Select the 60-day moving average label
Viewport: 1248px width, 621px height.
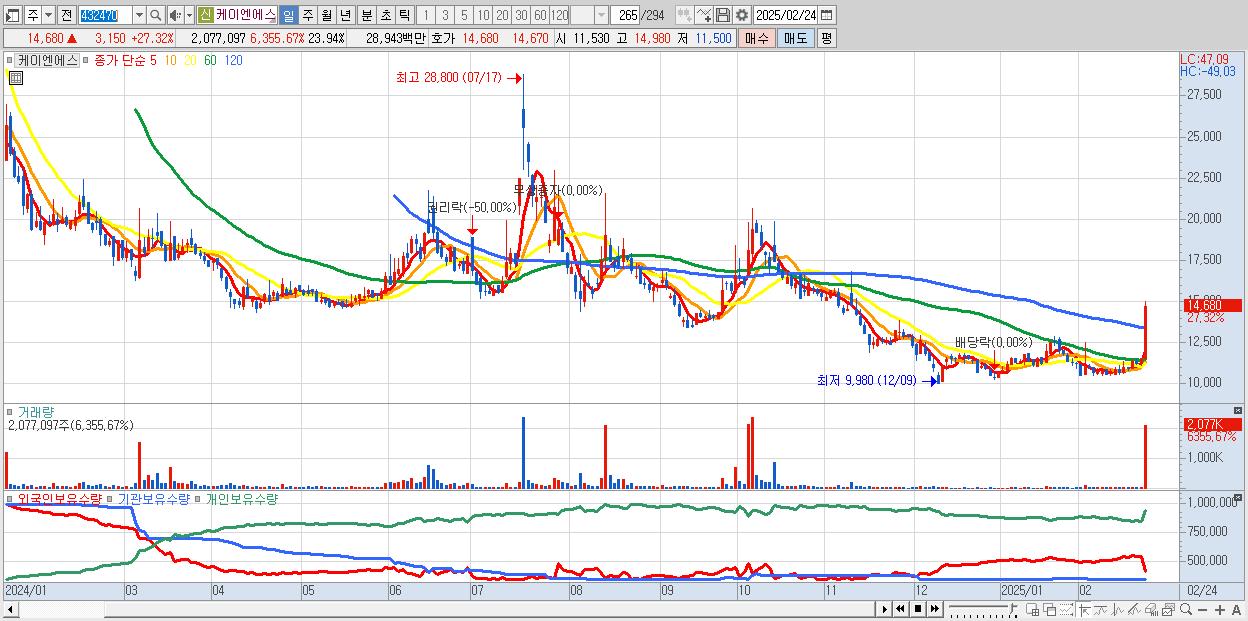(210, 60)
